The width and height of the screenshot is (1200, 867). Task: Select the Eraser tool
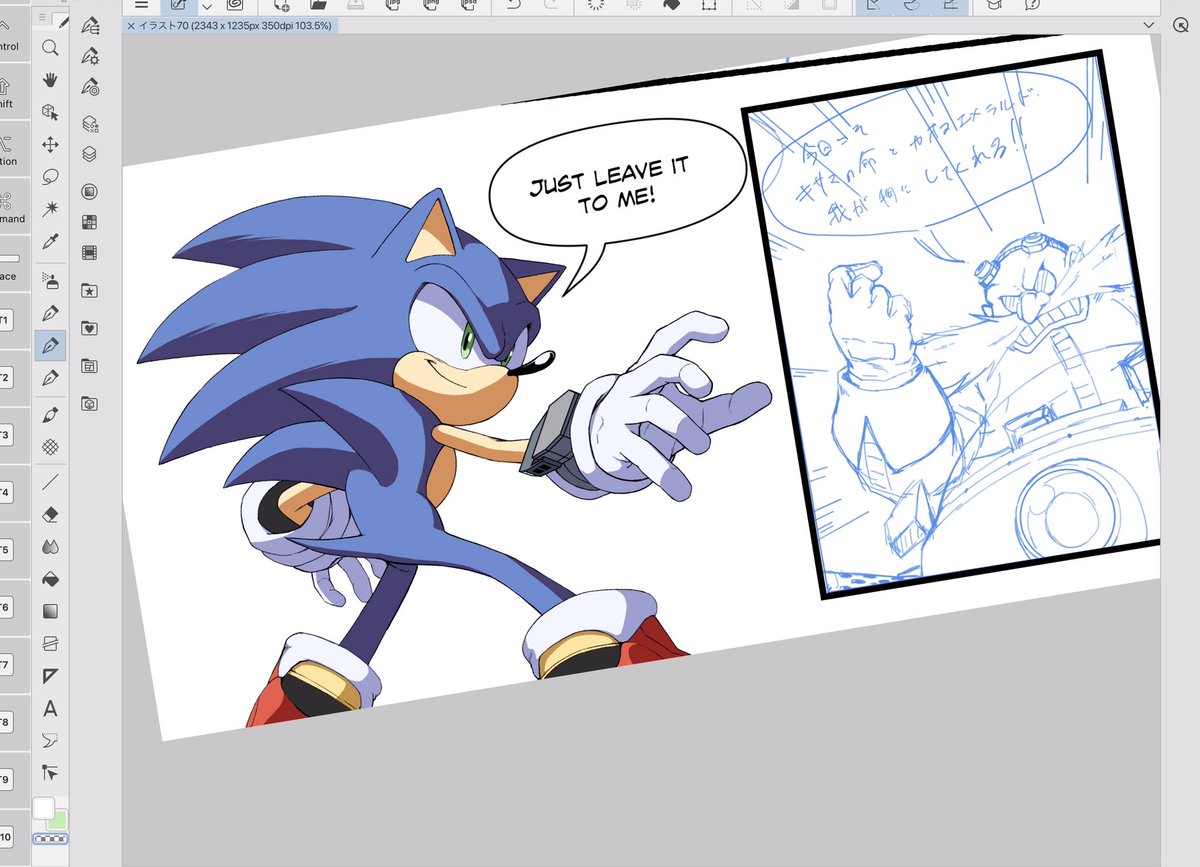[x=50, y=514]
